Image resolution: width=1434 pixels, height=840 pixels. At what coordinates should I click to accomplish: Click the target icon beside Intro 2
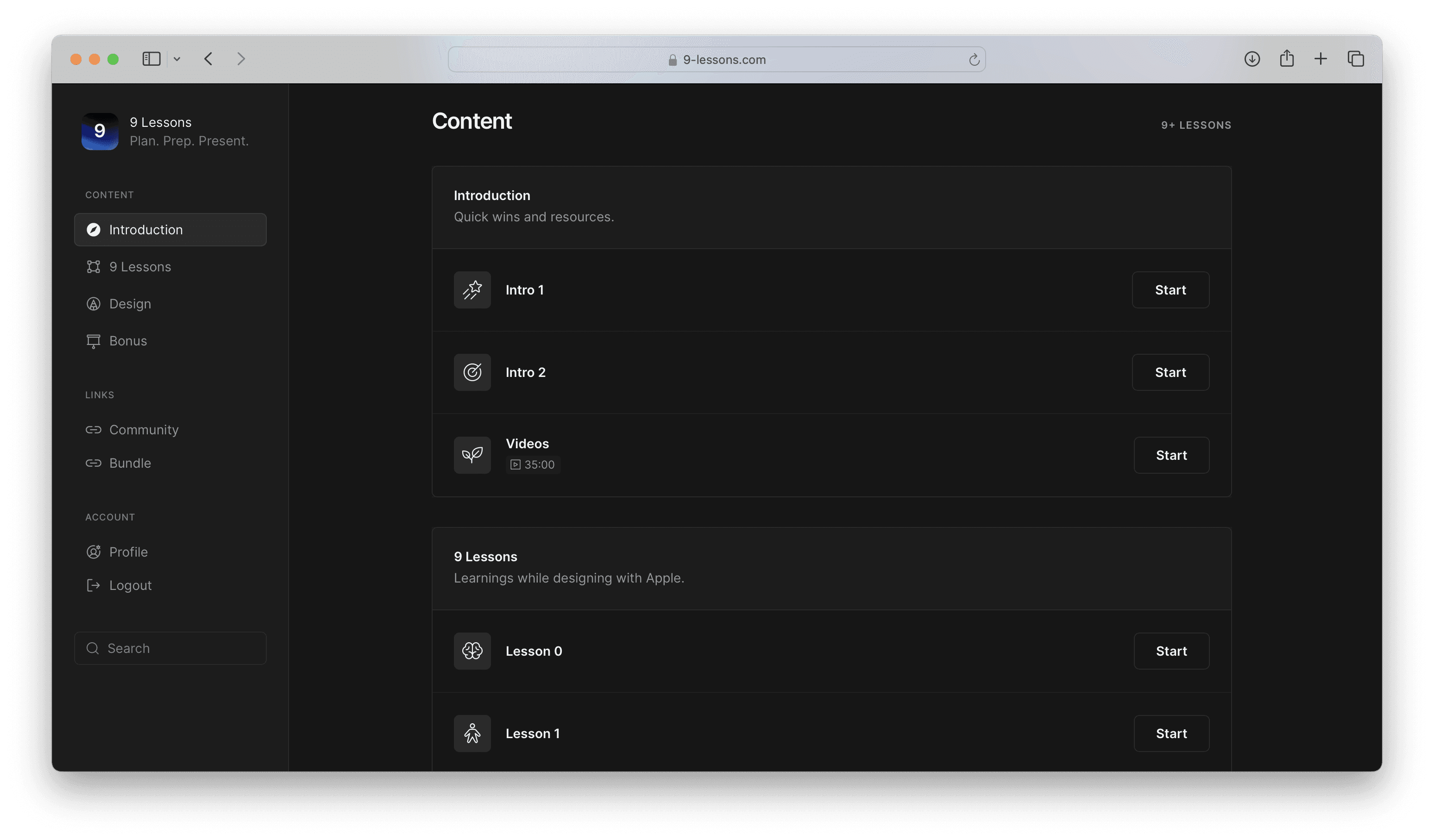click(x=472, y=372)
